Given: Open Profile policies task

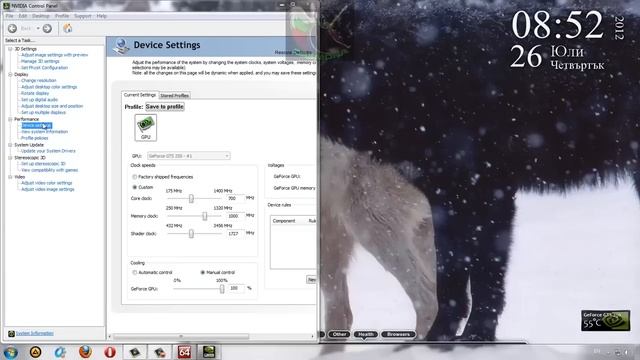Looking at the screenshot, I should click(x=35, y=138).
